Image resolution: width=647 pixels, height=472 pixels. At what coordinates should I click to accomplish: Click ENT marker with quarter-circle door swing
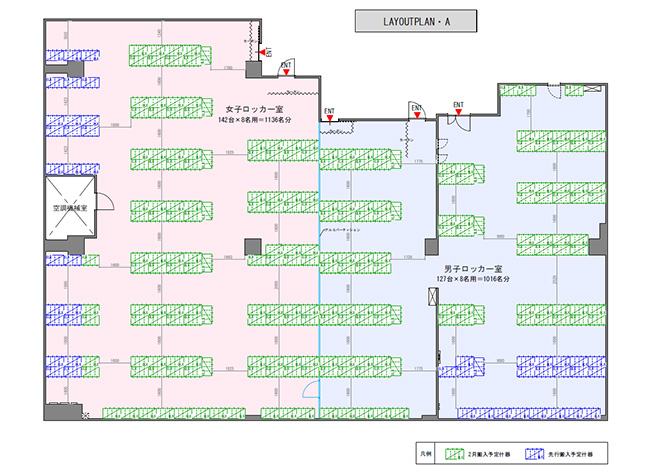[x=415, y=107]
